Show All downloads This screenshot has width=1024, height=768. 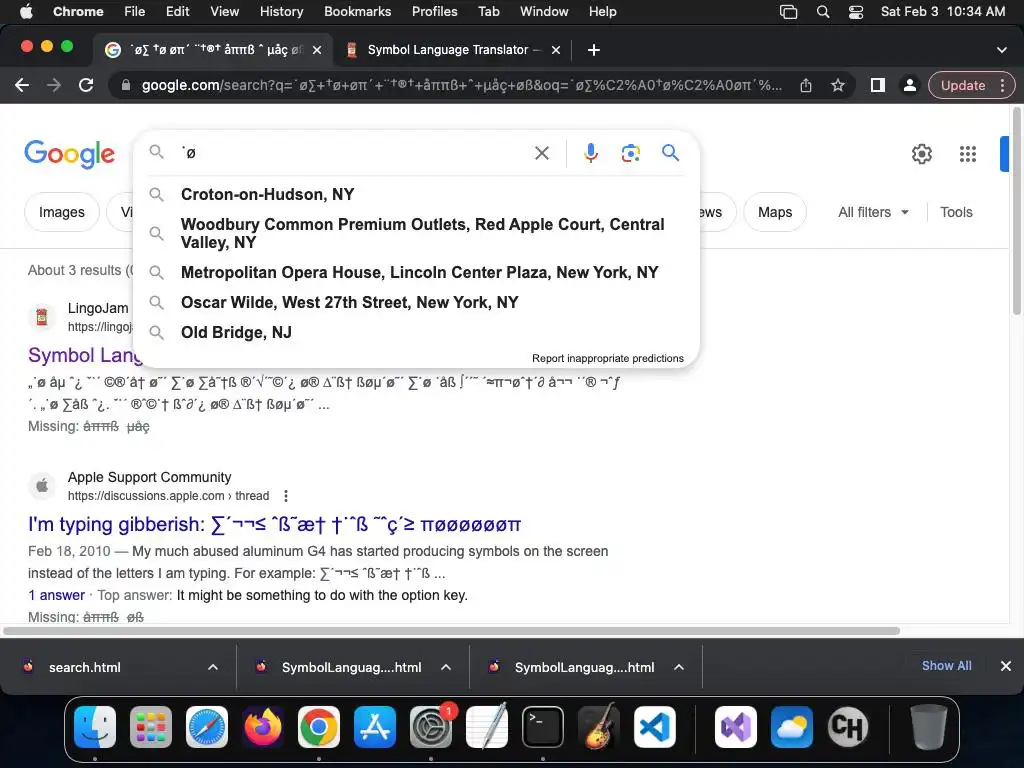pos(946,665)
